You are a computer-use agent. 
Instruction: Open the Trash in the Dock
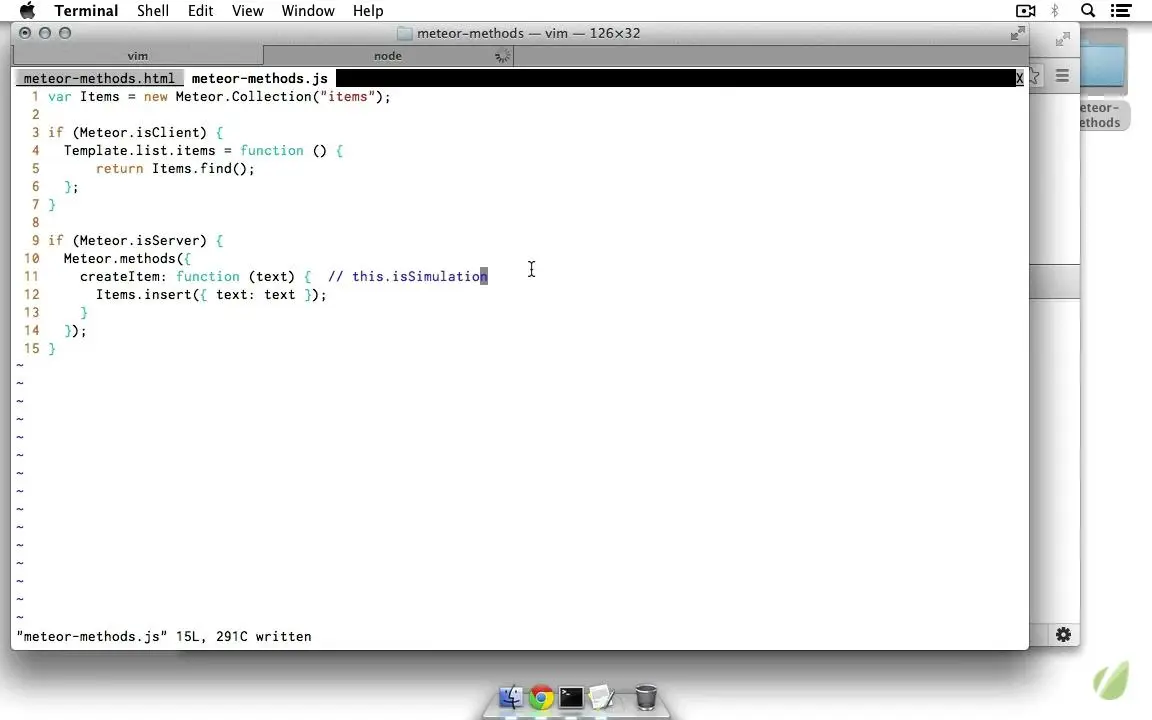(x=645, y=696)
